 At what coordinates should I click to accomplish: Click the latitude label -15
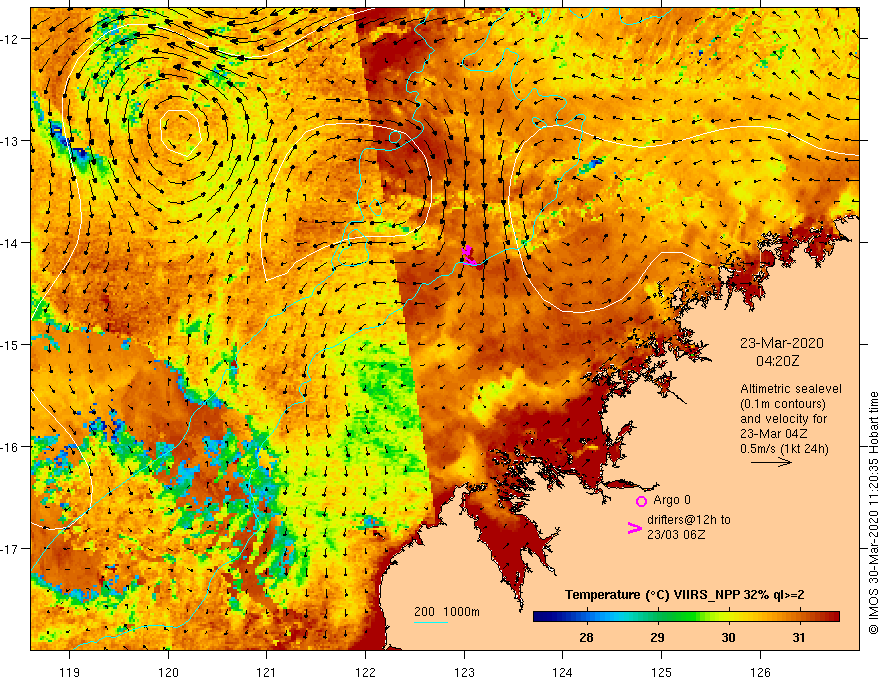point(10,344)
